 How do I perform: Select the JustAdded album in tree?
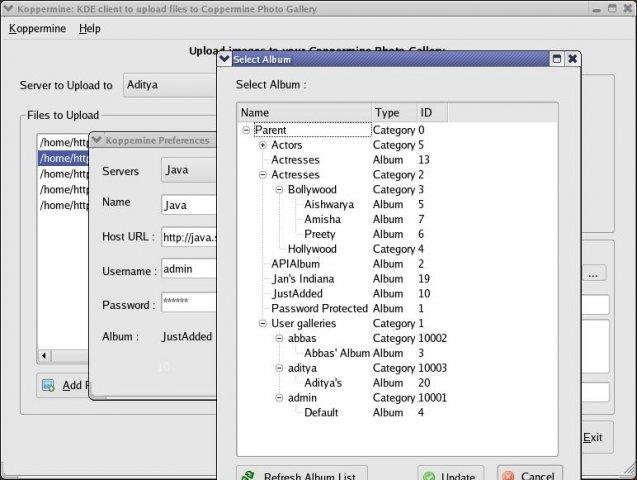pyautogui.click(x=297, y=294)
